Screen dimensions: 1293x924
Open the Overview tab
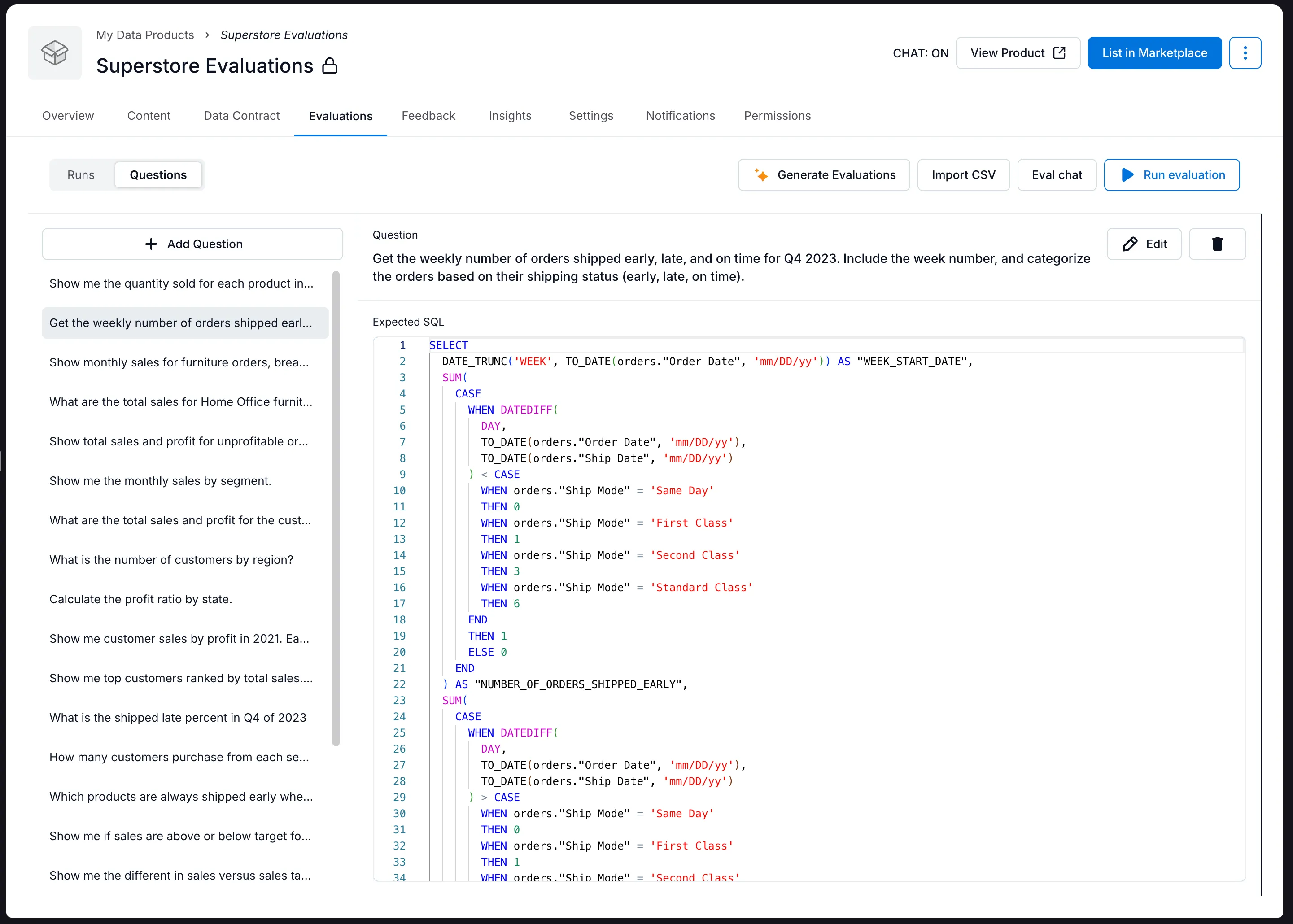point(68,116)
